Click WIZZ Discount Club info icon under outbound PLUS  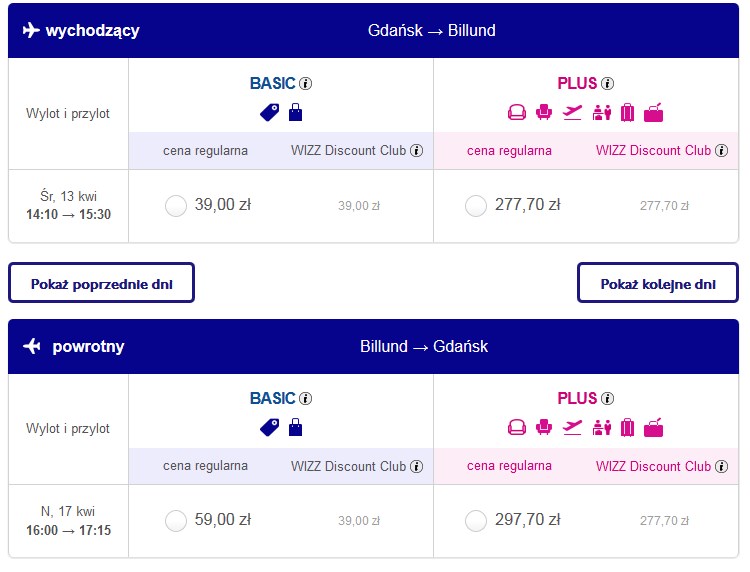[721, 151]
